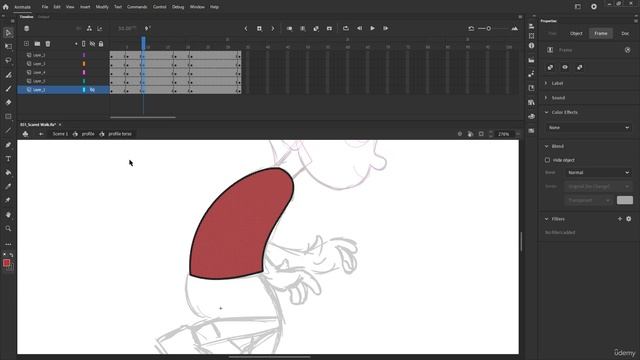Switch to the Doc tab
Screen dimensions: 640x360
tap(625, 33)
